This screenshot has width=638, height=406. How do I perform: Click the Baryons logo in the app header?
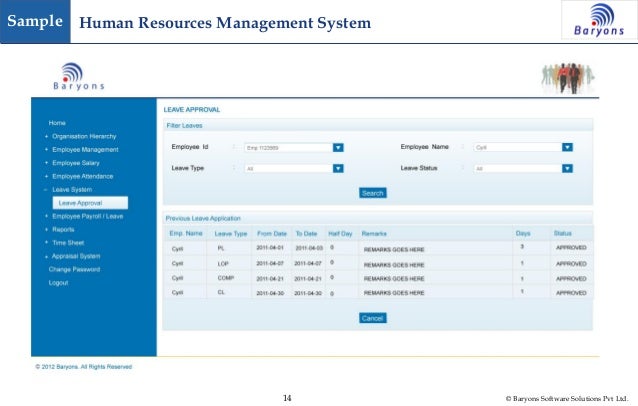pos(79,76)
